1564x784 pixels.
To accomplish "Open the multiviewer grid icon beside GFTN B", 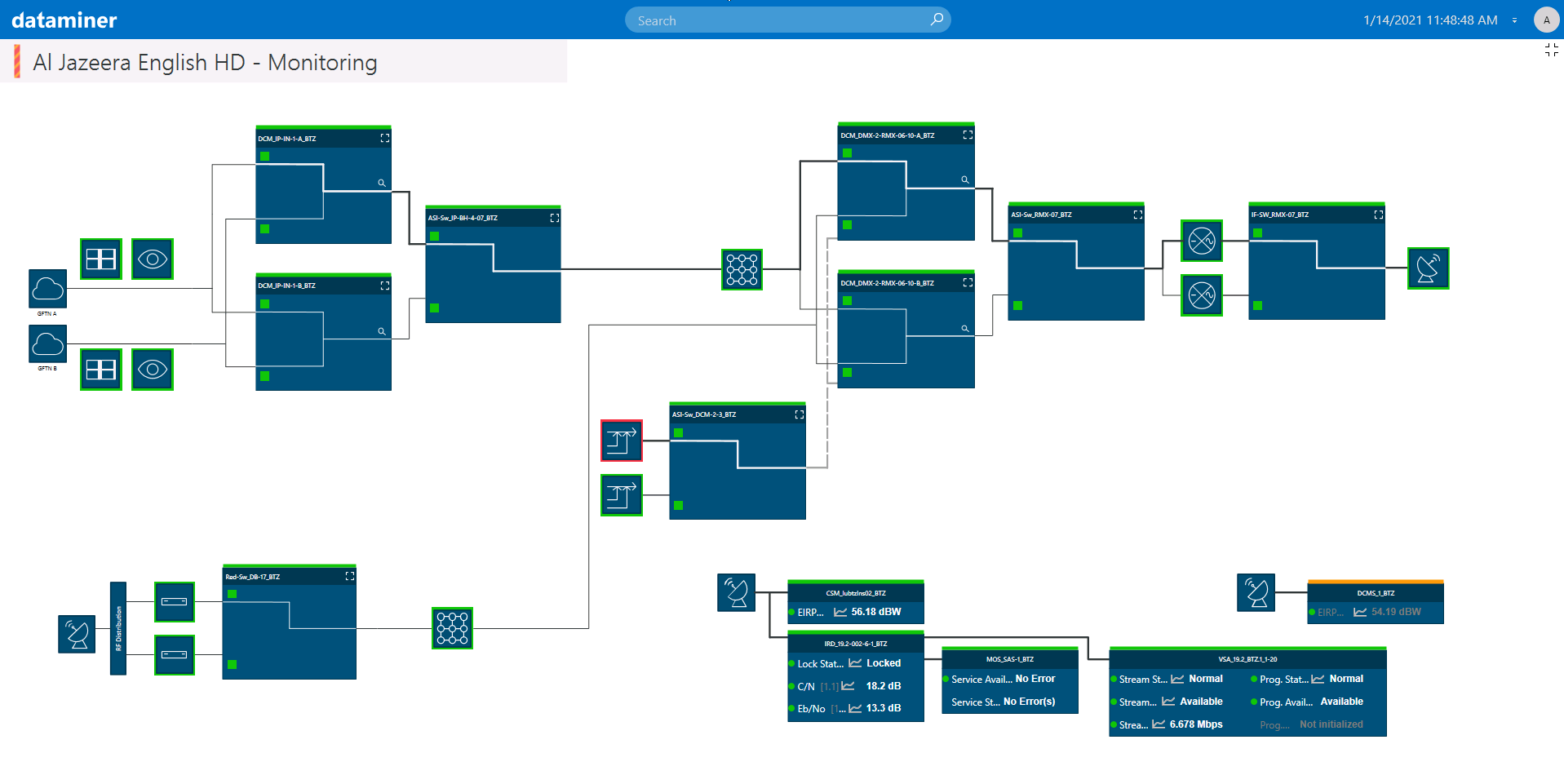I will (101, 370).
